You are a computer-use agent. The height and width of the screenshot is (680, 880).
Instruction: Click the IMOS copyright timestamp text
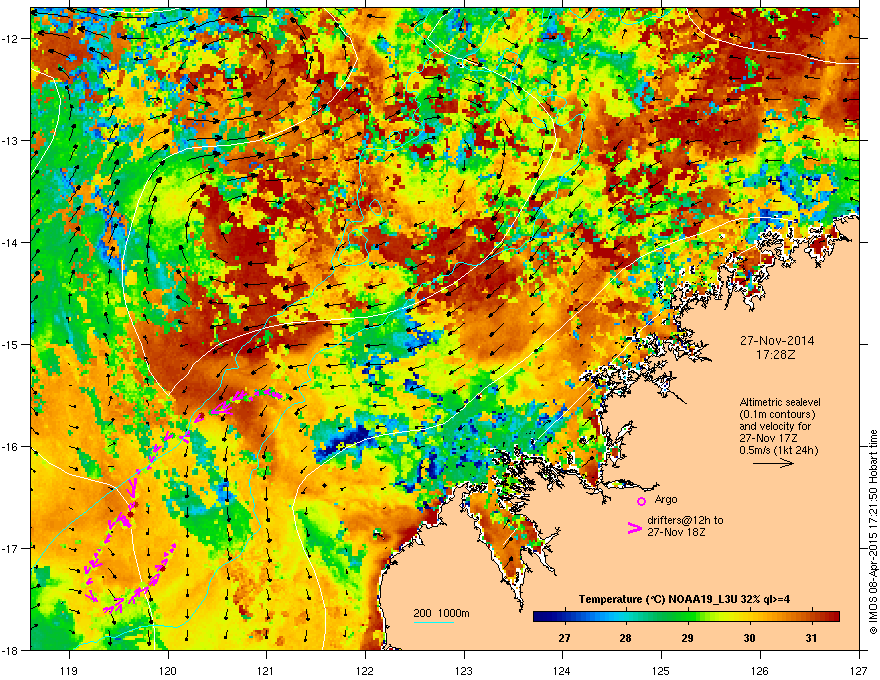pyautogui.click(x=873, y=532)
